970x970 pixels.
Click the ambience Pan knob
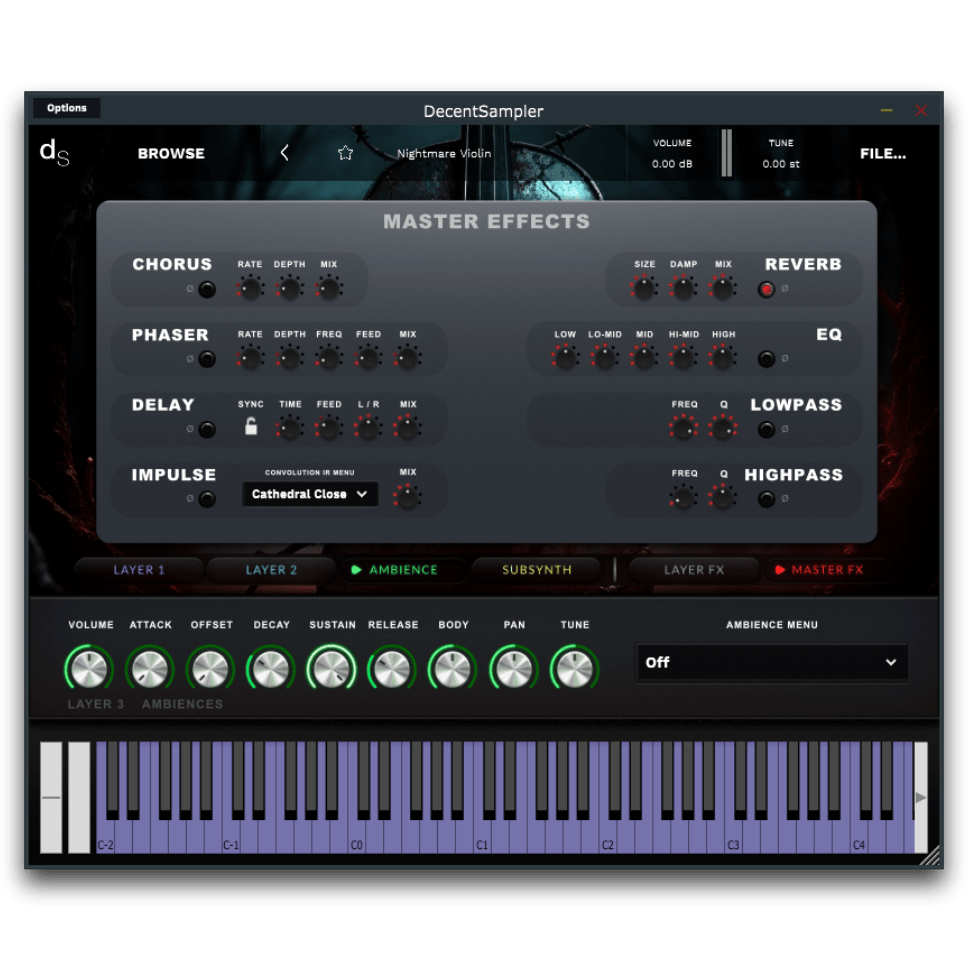coord(513,668)
